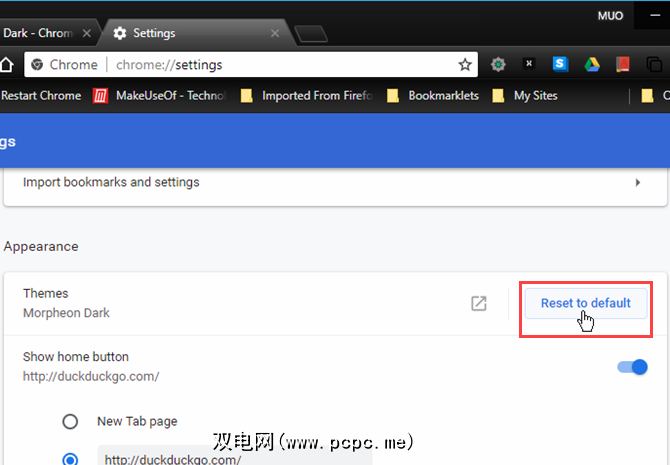Screen dimensions: 670x465
Task: Open Chrome Web Store themes link icon
Action: (x=479, y=303)
